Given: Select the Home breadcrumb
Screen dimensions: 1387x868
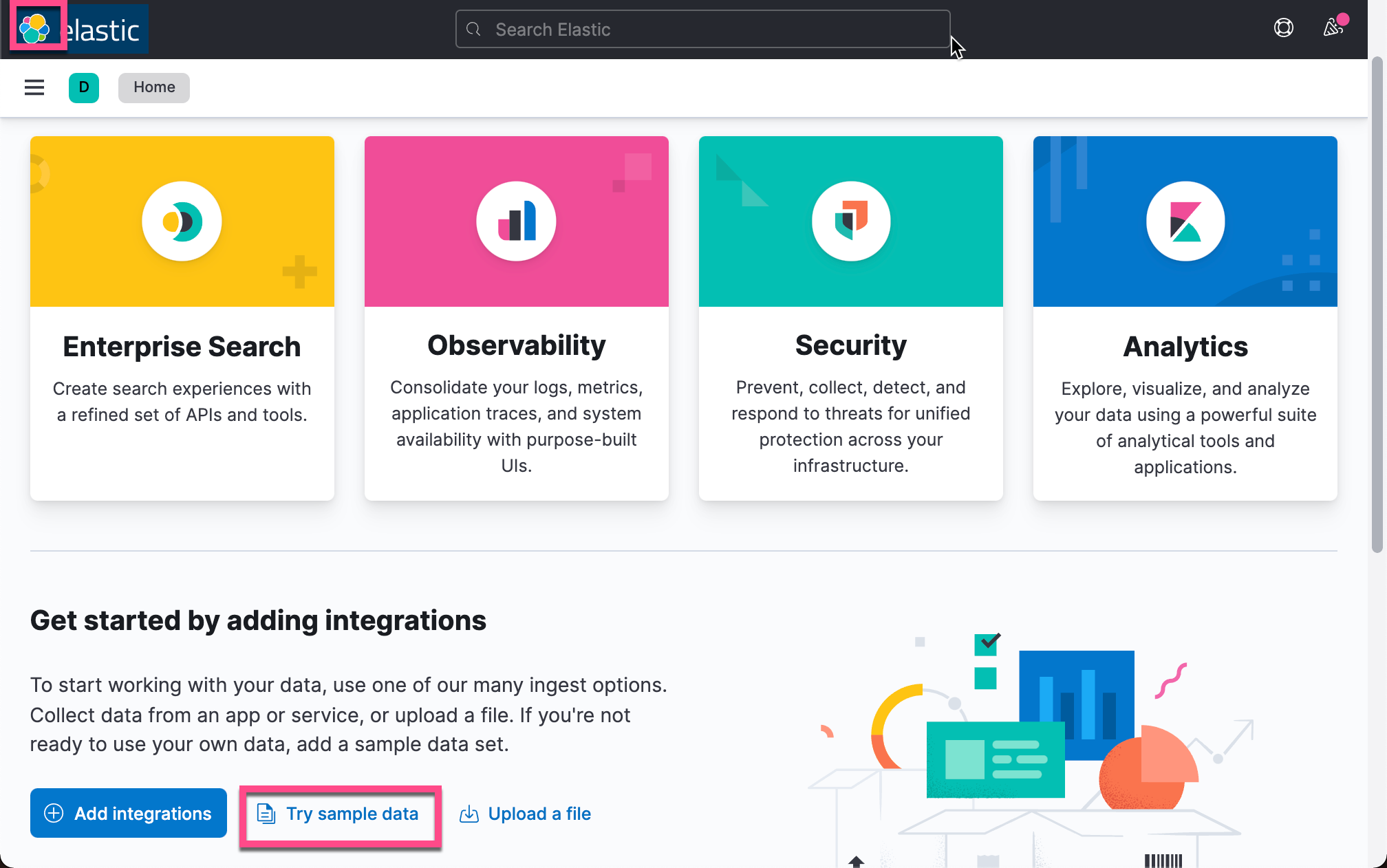Looking at the screenshot, I should click(x=153, y=87).
